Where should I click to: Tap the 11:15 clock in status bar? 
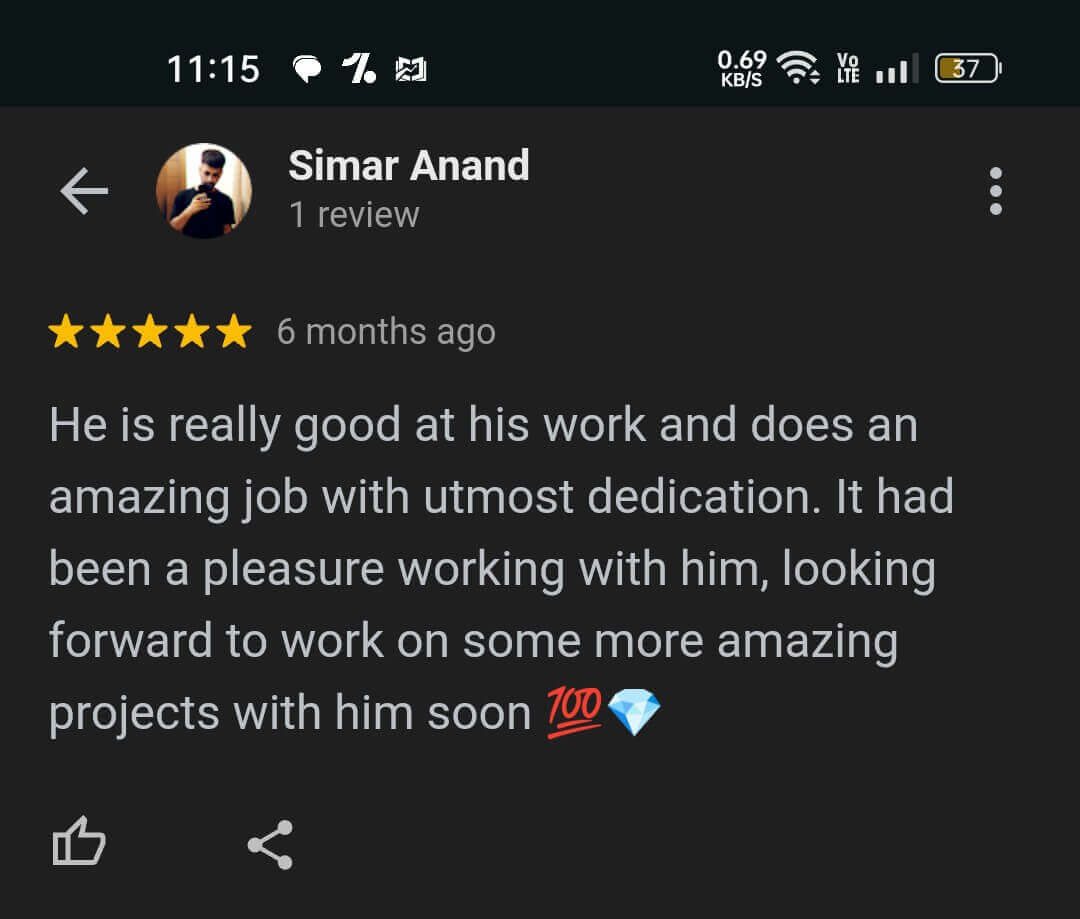(x=214, y=70)
